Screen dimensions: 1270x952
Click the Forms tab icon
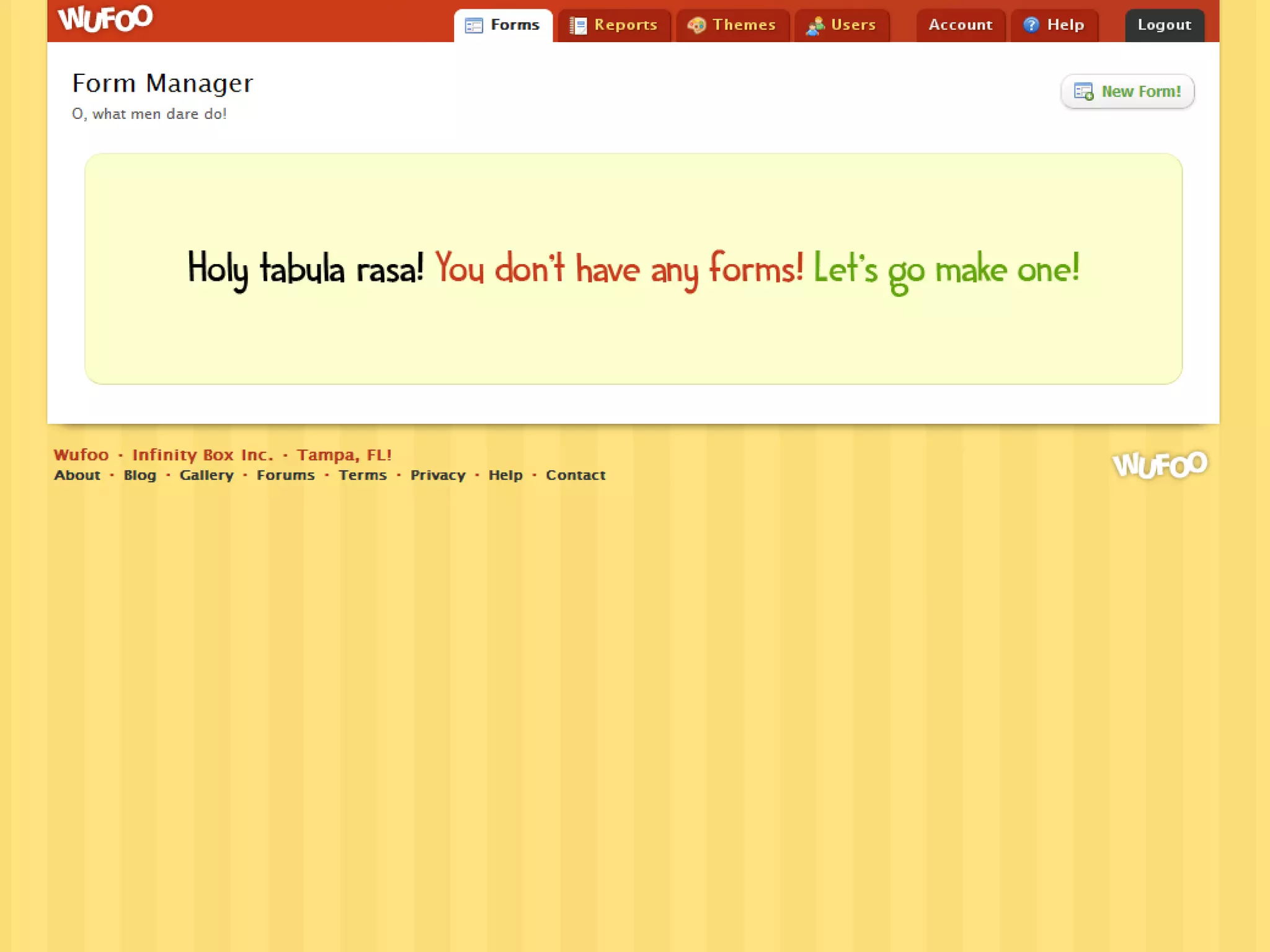pyautogui.click(x=474, y=25)
